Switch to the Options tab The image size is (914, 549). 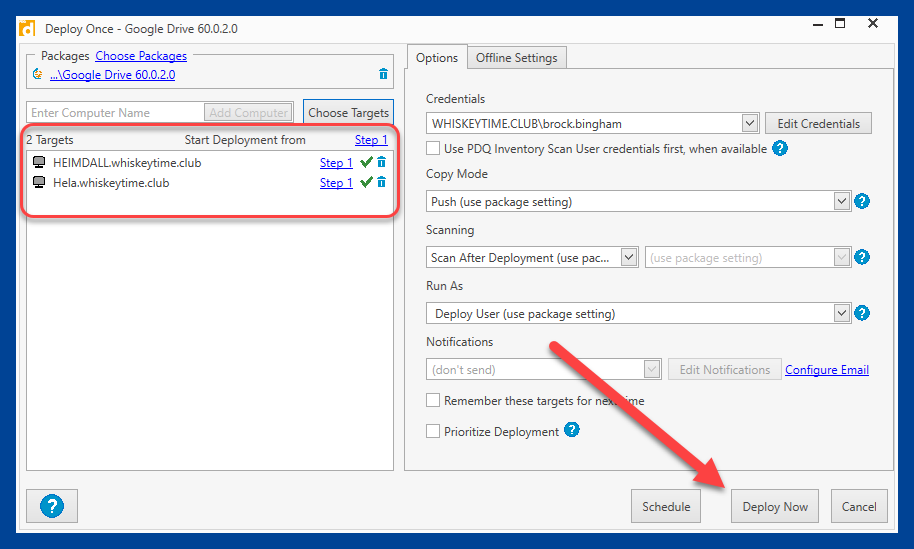(437, 58)
